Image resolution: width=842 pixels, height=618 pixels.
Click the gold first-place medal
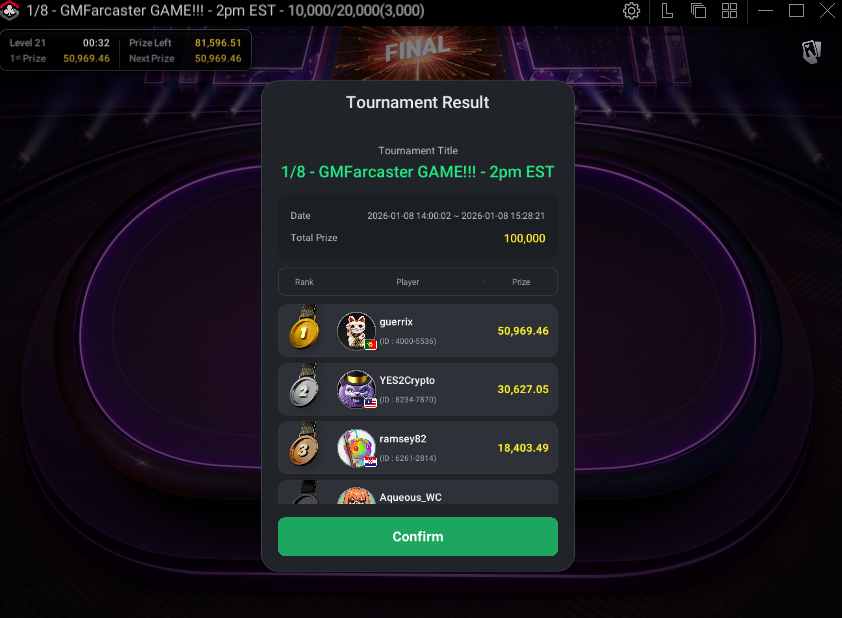click(x=304, y=328)
